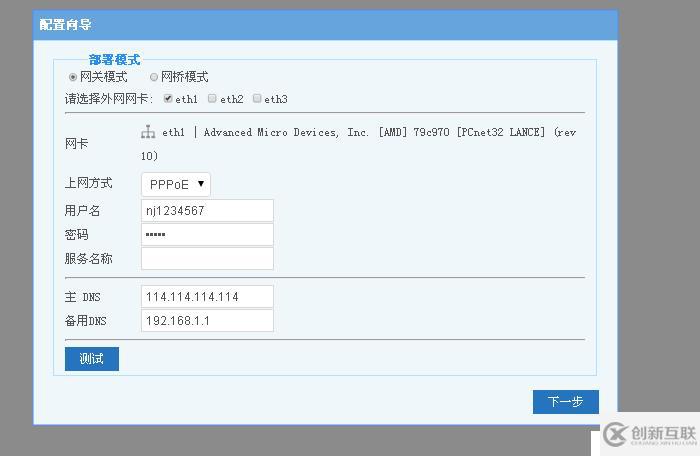Check the eth3 network card checkbox
The width and height of the screenshot is (700, 456).
(257, 99)
